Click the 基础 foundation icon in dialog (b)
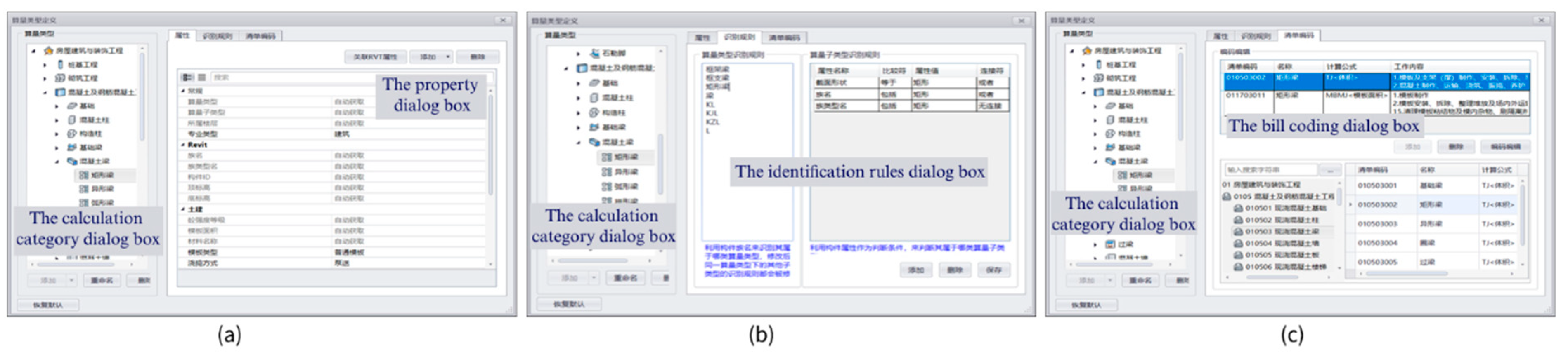The width and height of the screenshot is (1568, 359). [595, 82]
